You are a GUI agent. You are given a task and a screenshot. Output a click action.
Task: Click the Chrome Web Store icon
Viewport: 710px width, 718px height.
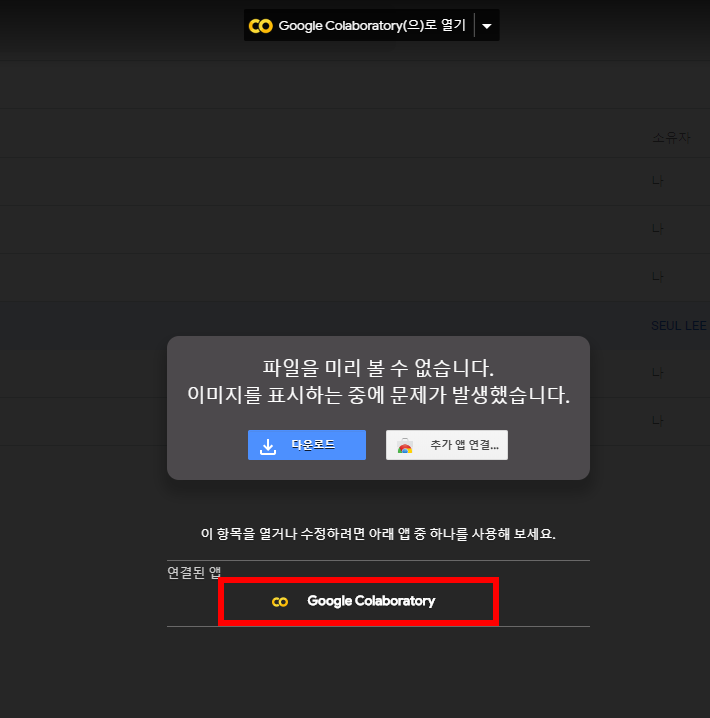click(x=405, y=446)
